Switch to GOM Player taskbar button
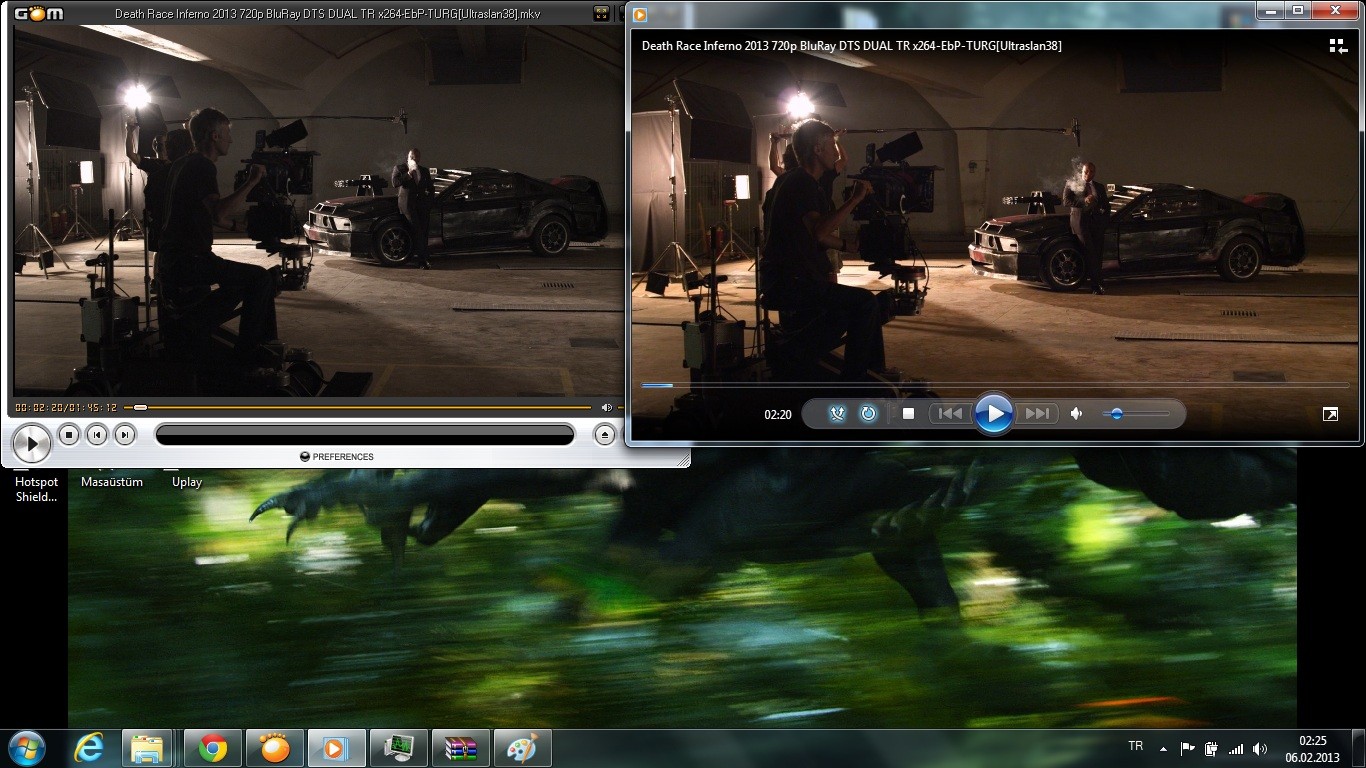The image size is (1366, 768). pyautogui.click(x=274, y=748)
